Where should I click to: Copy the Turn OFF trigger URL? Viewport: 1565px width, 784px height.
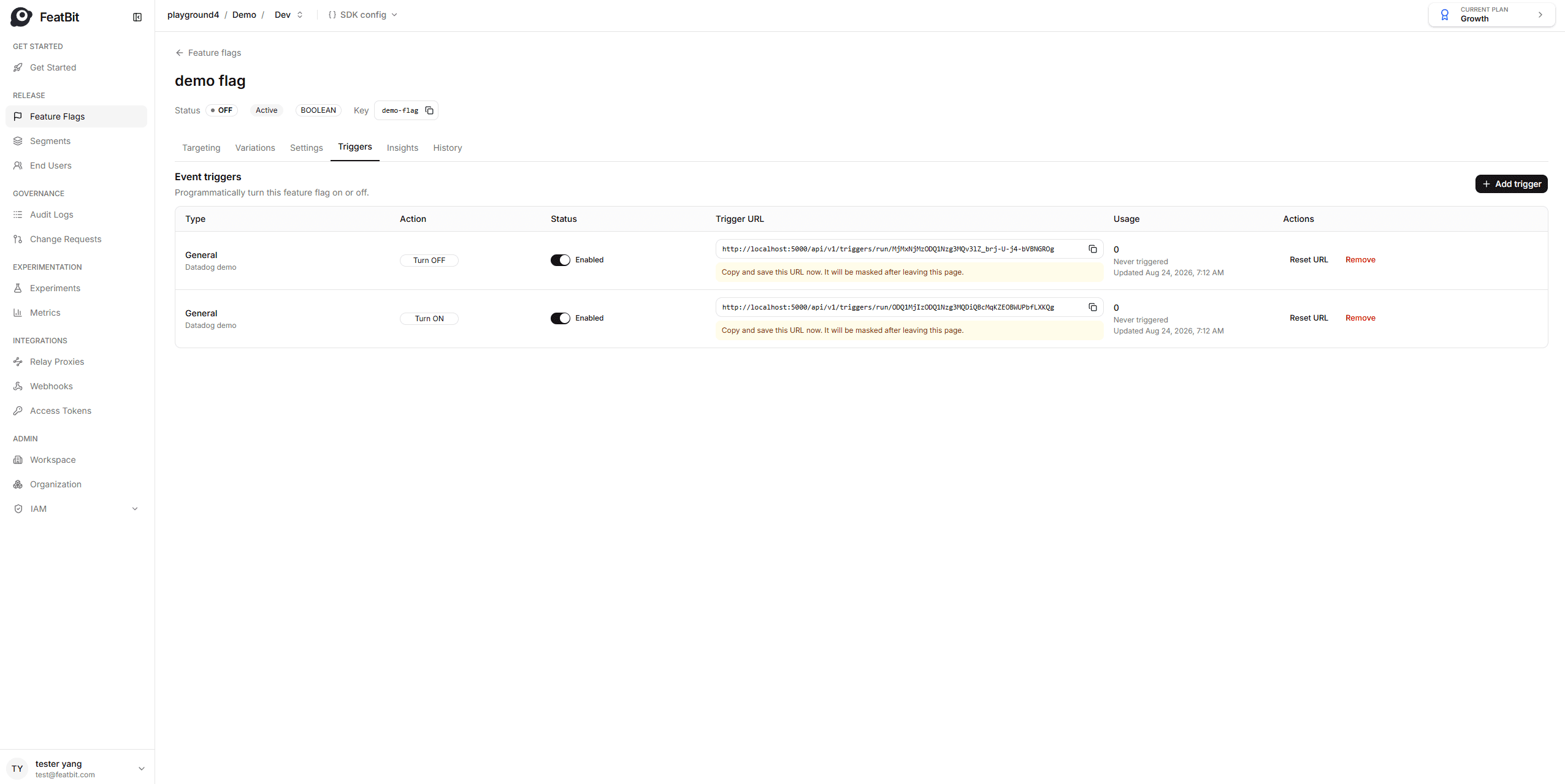pos(1093,249)
